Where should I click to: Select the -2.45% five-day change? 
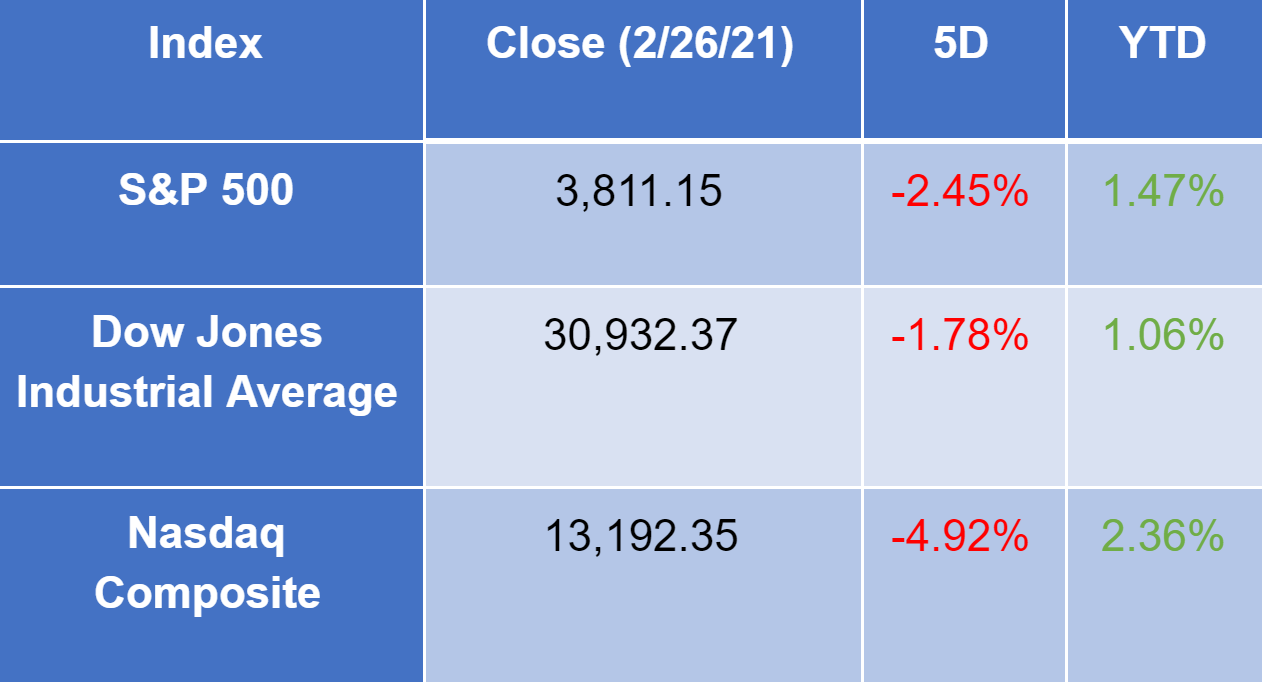(x=960, y=191)
